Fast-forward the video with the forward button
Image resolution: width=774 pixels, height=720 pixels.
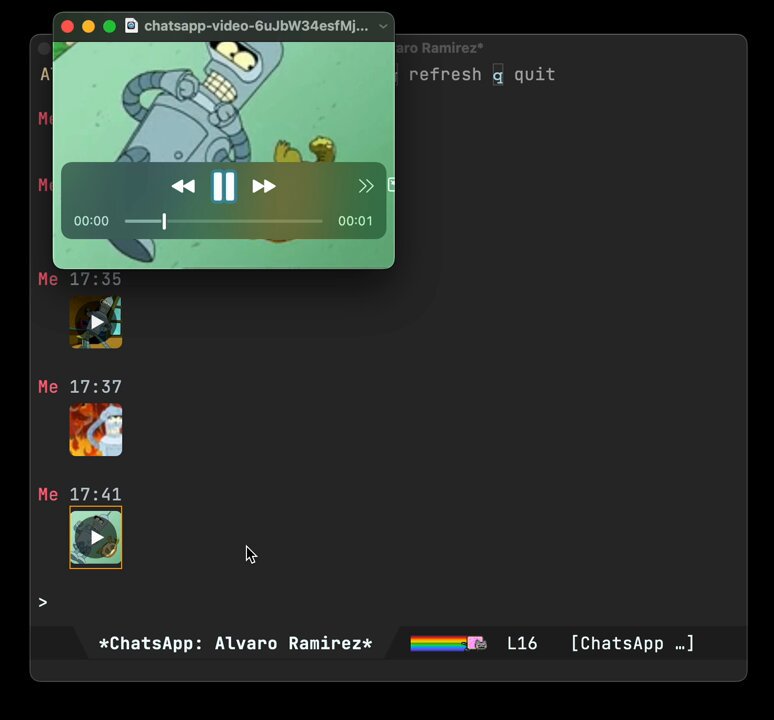click(264, 187)
